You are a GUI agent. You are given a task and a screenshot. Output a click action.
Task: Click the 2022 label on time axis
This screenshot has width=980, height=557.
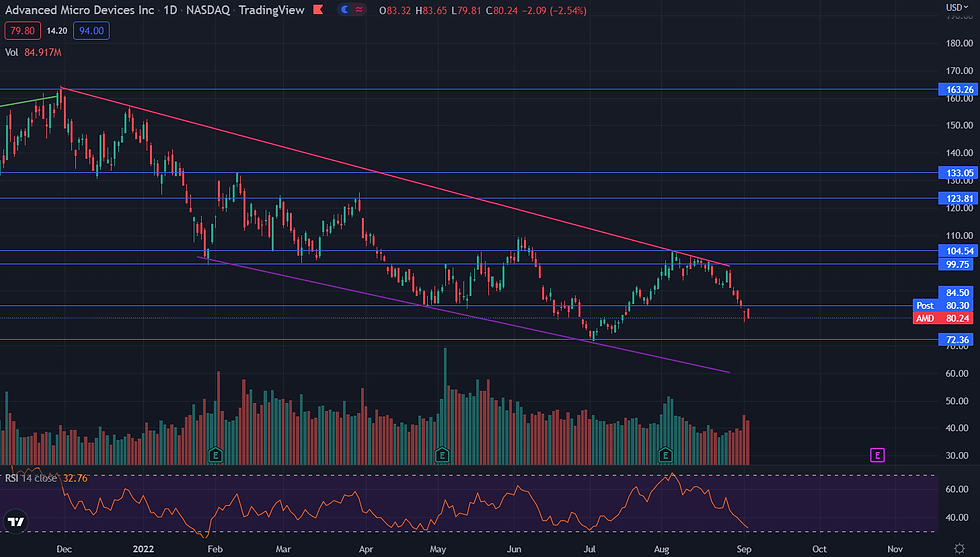[x=143, y=549]
